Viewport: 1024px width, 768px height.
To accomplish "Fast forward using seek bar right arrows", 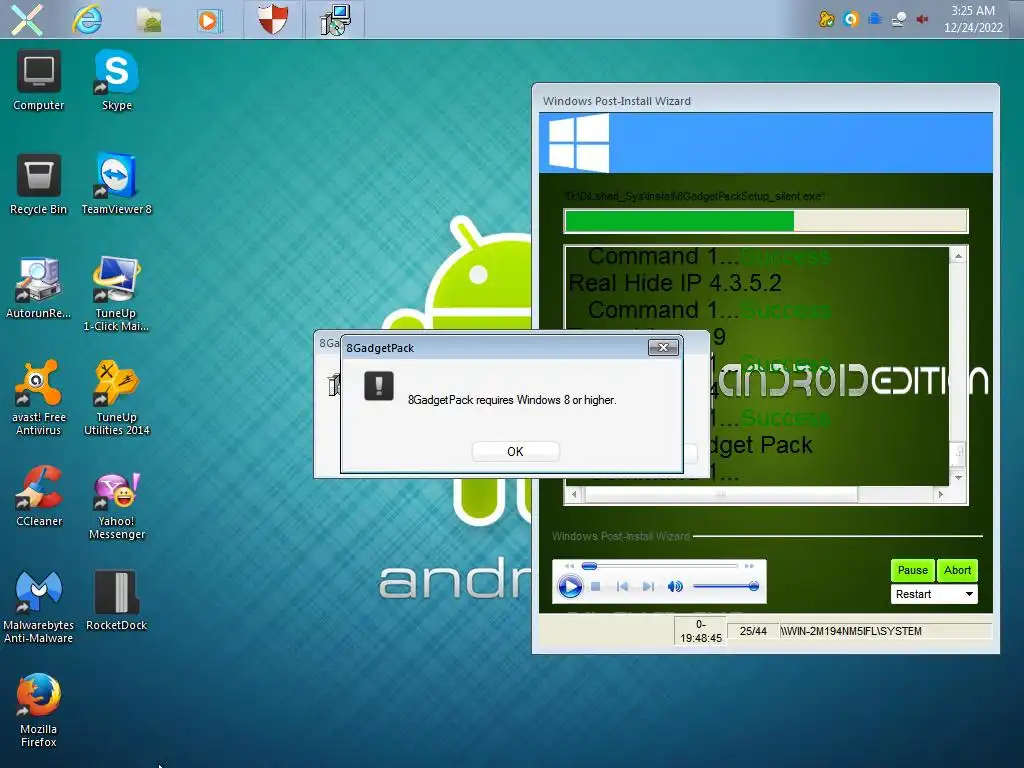I will click(x=749, y=566).
